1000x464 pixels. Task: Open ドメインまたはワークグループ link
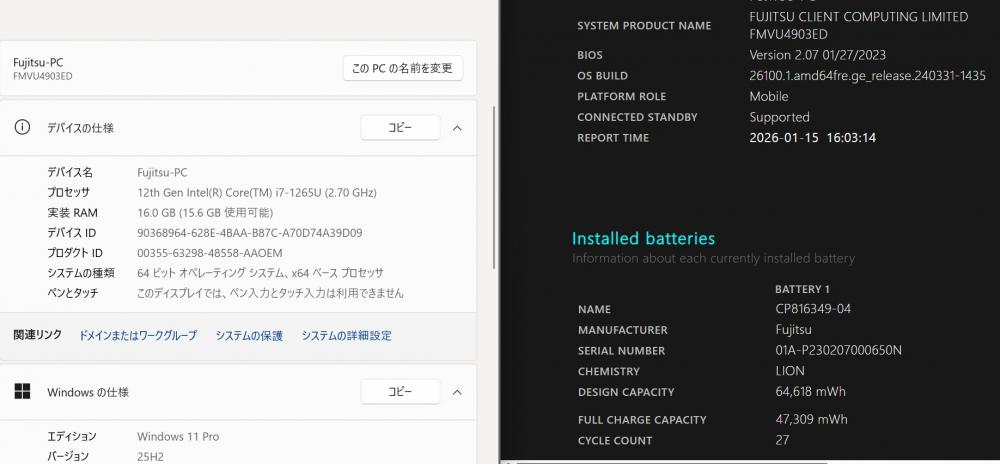click(138, 336)
